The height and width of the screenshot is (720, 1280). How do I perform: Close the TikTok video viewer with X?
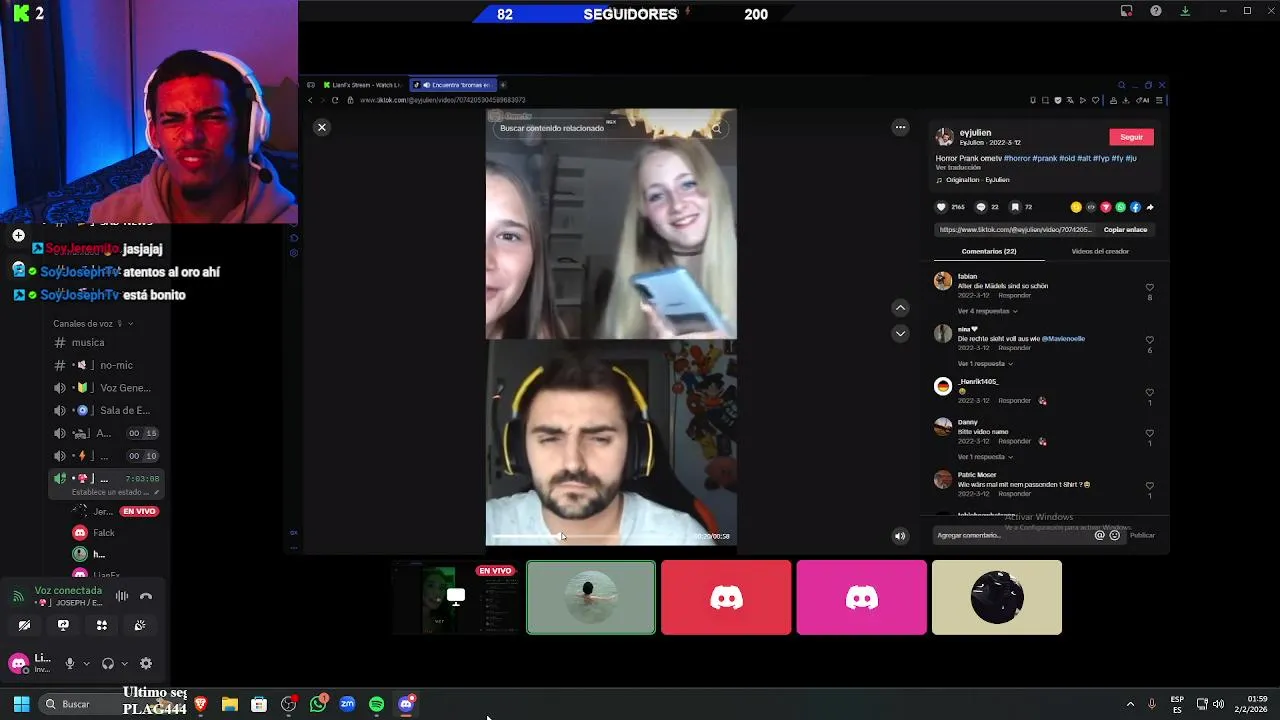tap(322, 127)
